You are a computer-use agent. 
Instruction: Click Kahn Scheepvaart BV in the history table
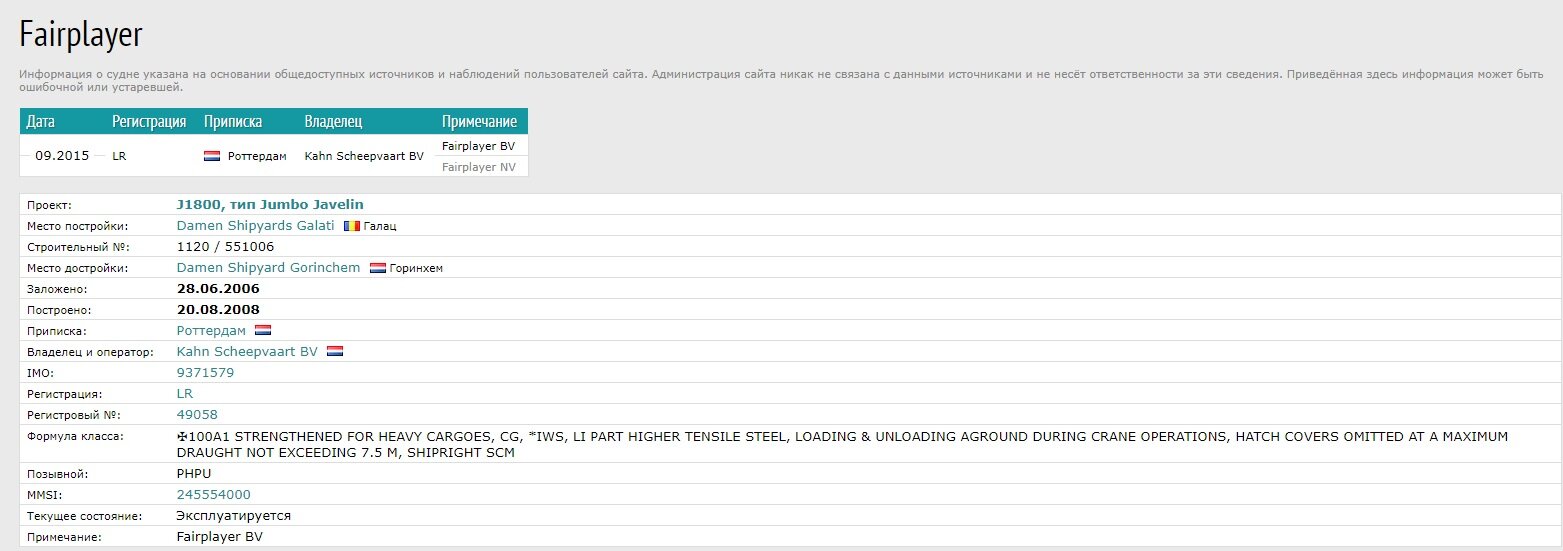tap(364, 156)
